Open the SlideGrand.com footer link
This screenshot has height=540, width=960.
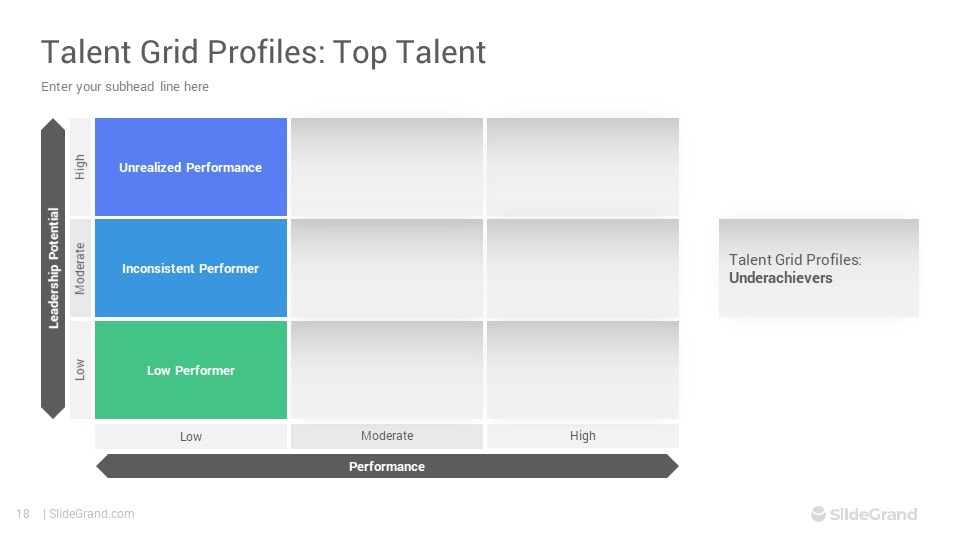click(x=91, y=514)
